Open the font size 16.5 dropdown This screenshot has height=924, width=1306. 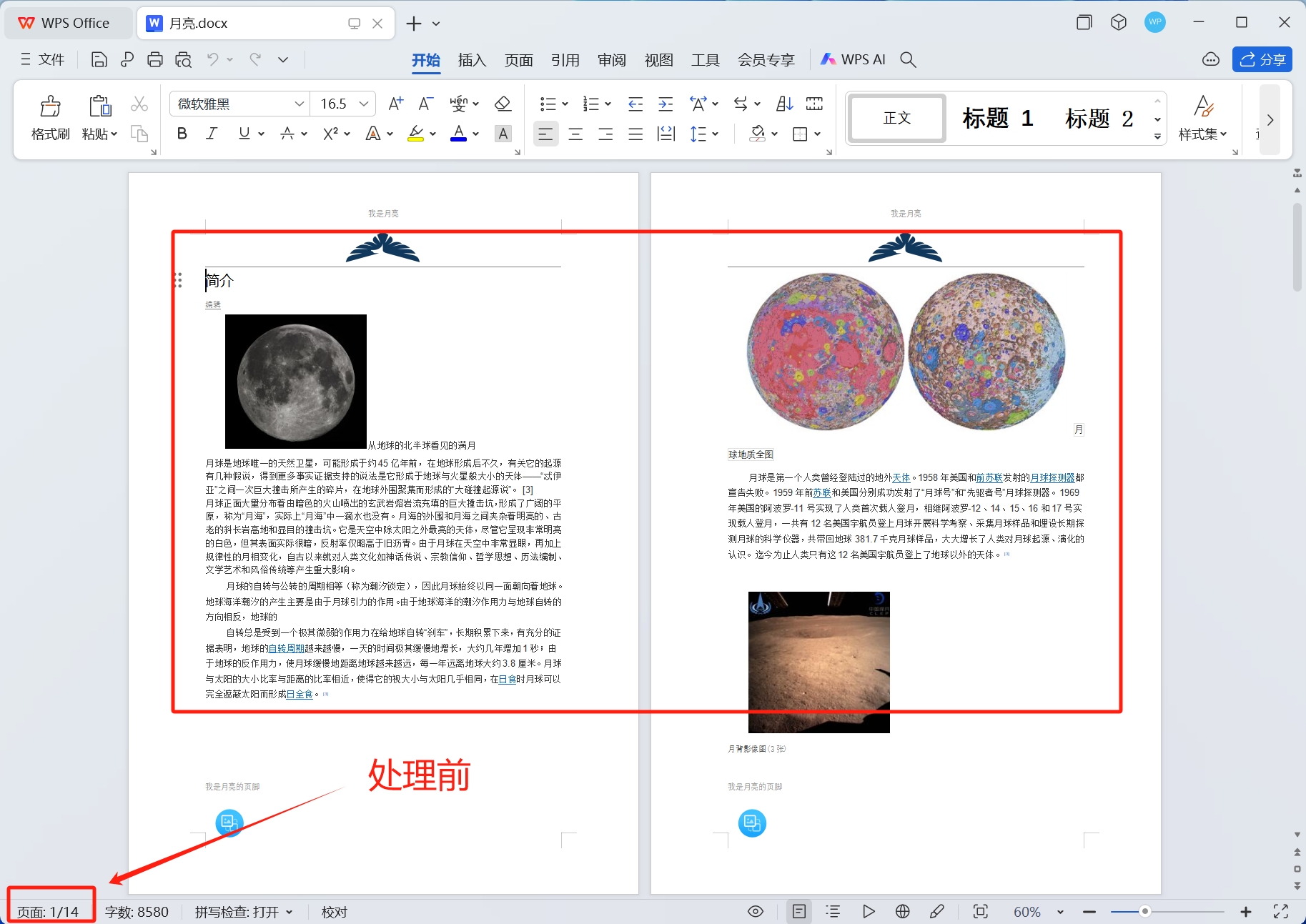(364, 104)
